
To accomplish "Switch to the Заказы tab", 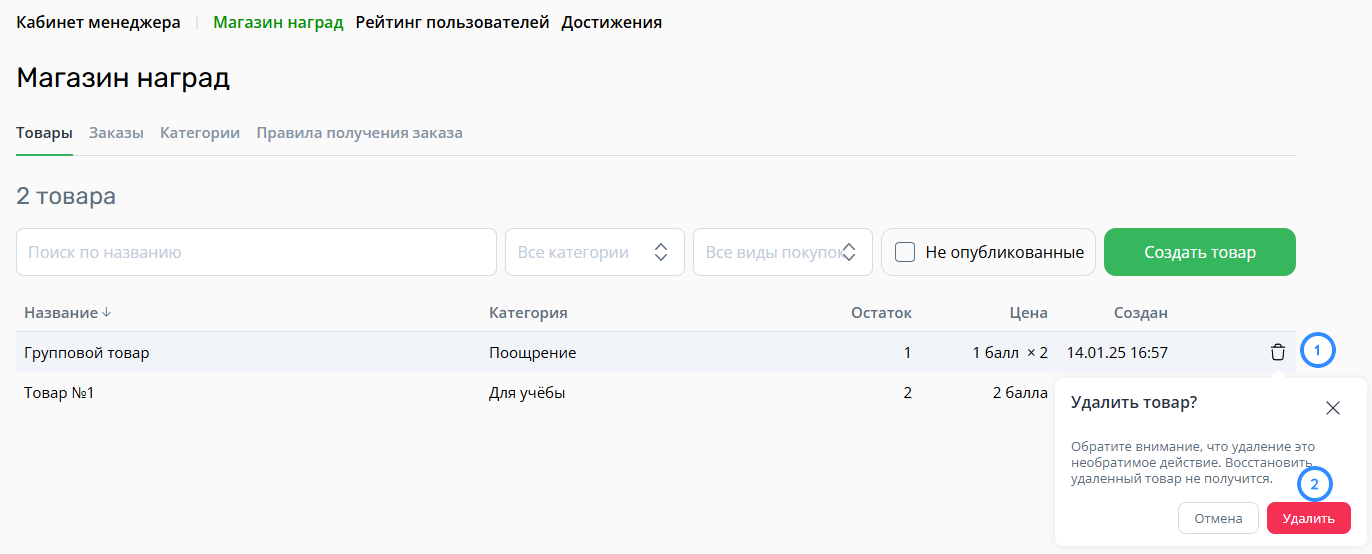I will [116, 133].
